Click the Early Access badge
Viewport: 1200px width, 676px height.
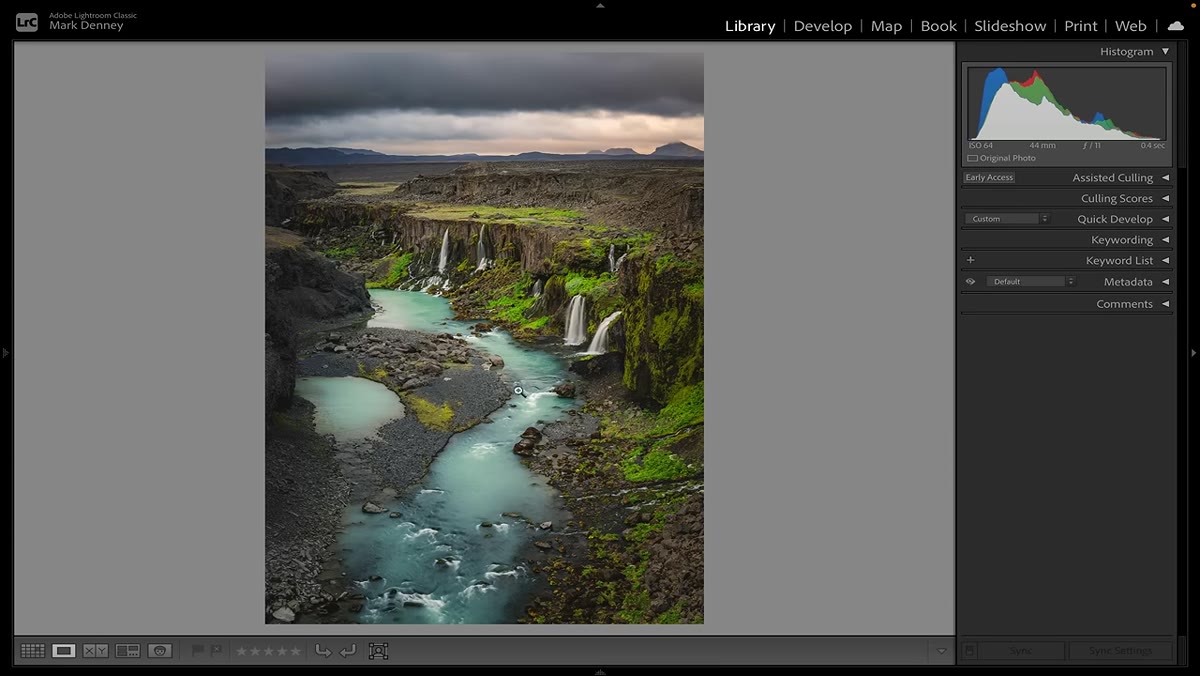[x=989, y=178]
